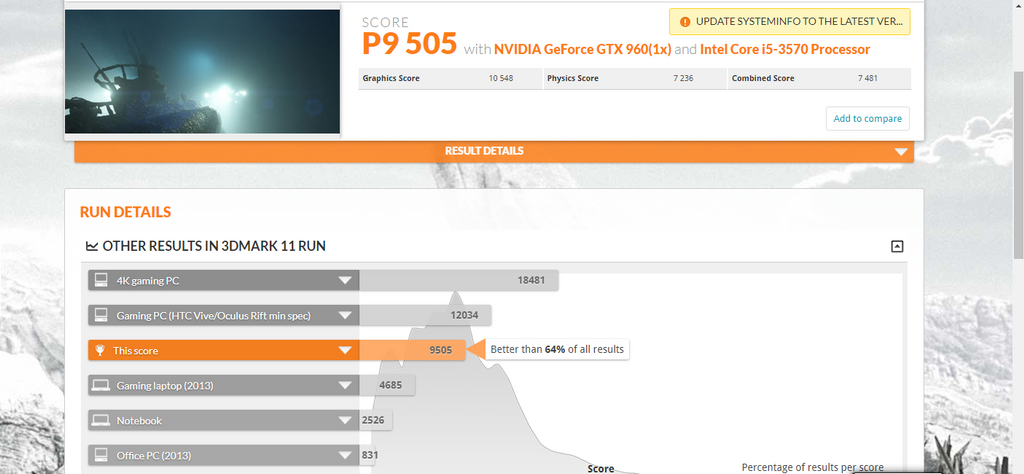Click the Run Details heading

tap(125, 212)
